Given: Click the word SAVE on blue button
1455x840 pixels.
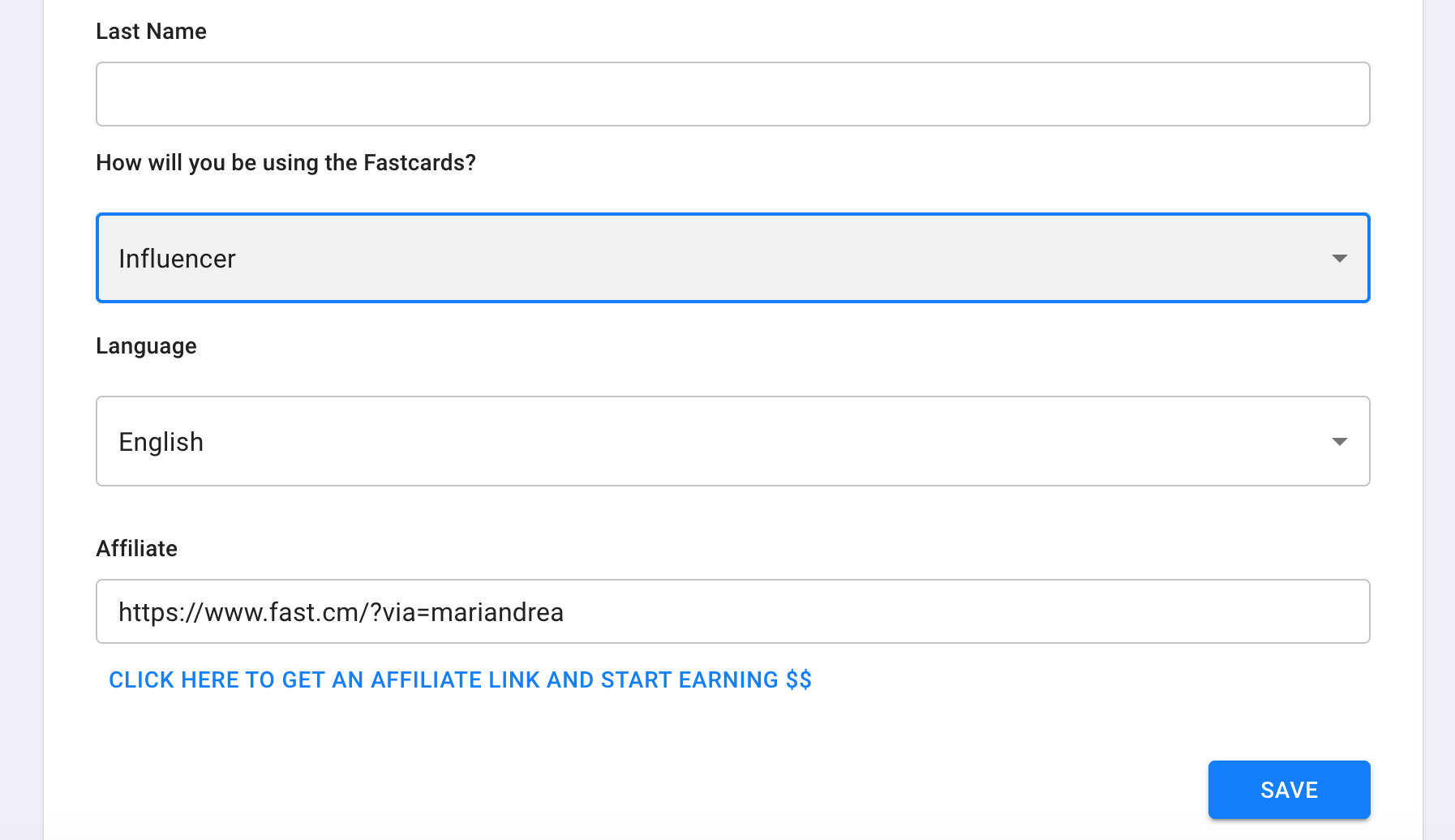Looking at the screenshot, I should [1289, 790].
